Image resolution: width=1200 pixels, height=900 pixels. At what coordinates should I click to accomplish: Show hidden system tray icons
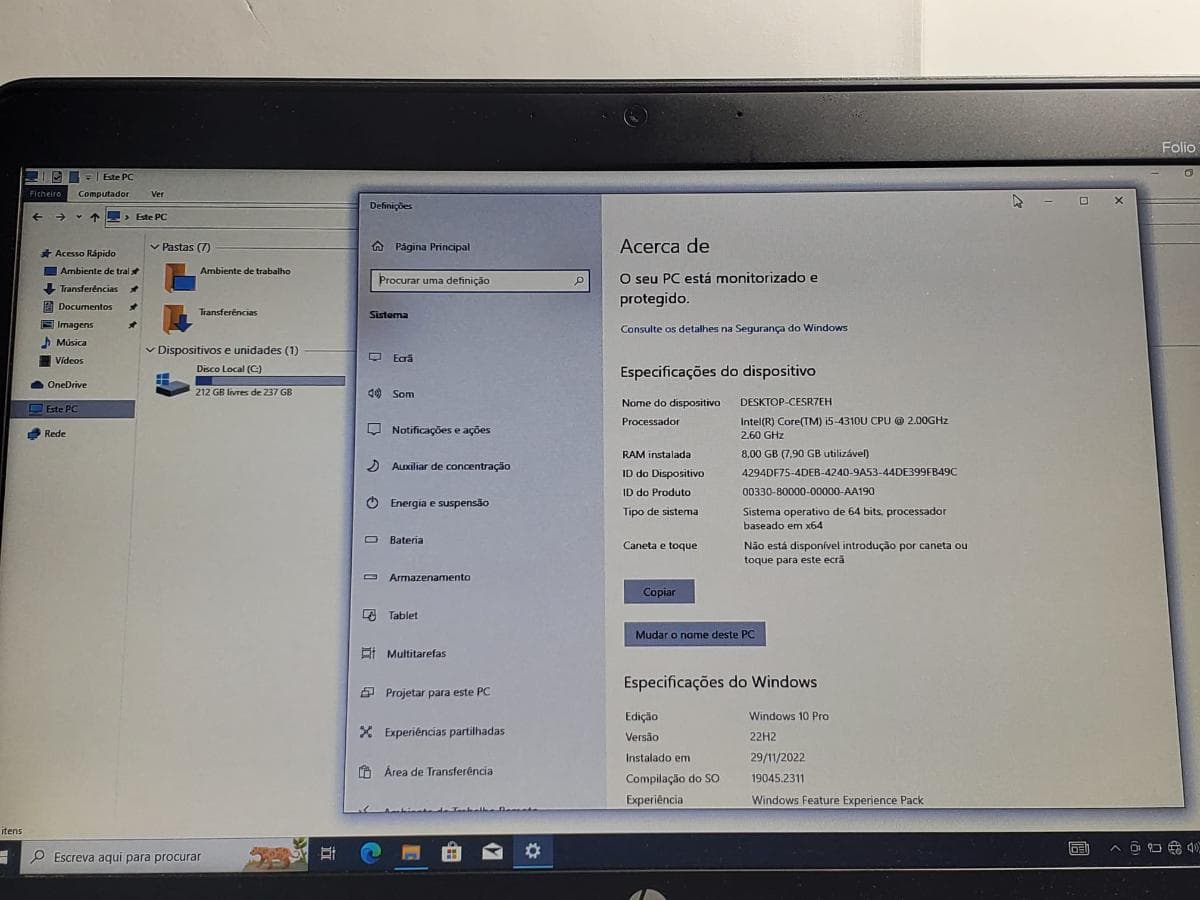tap(1115, 848)
